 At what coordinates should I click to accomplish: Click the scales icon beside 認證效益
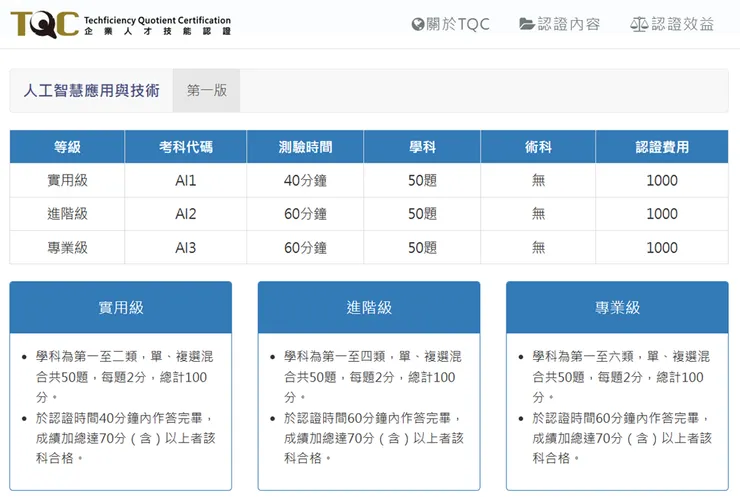pos(639,24)
